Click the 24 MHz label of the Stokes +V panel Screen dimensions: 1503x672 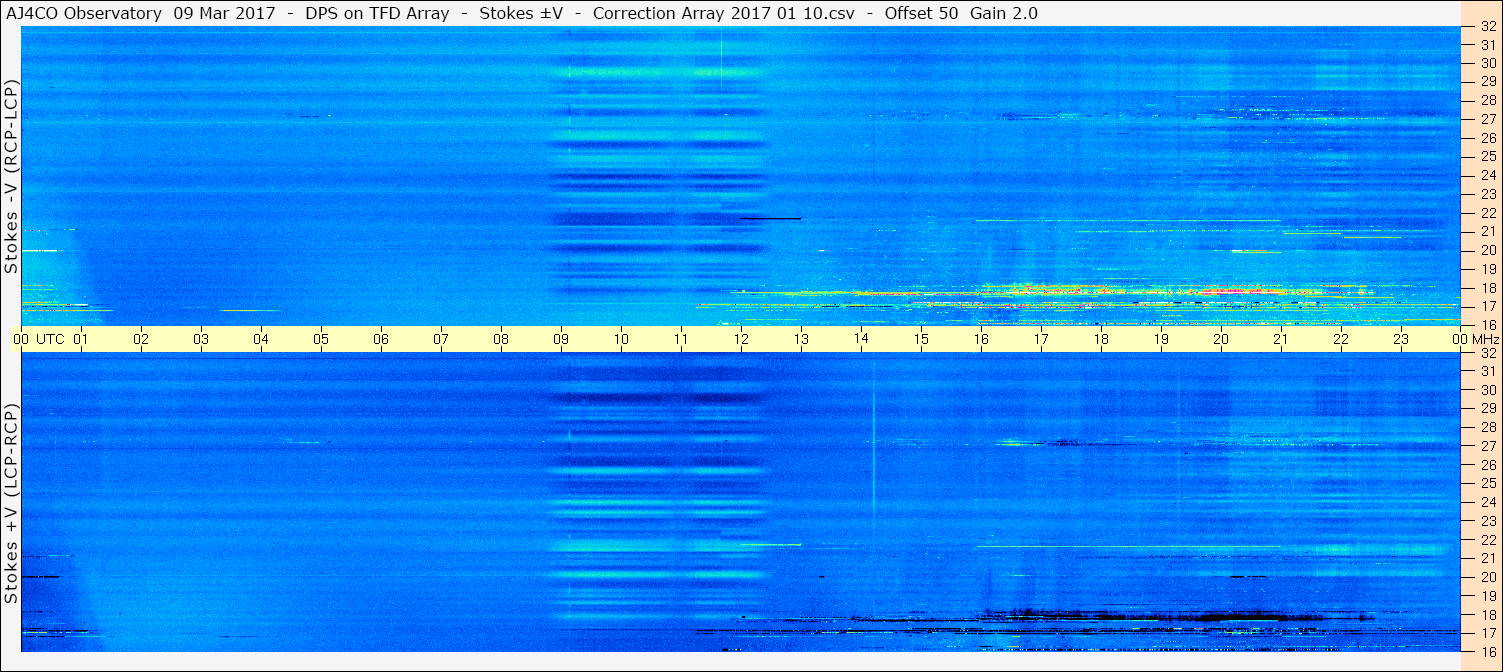(x=1487, y=502)
